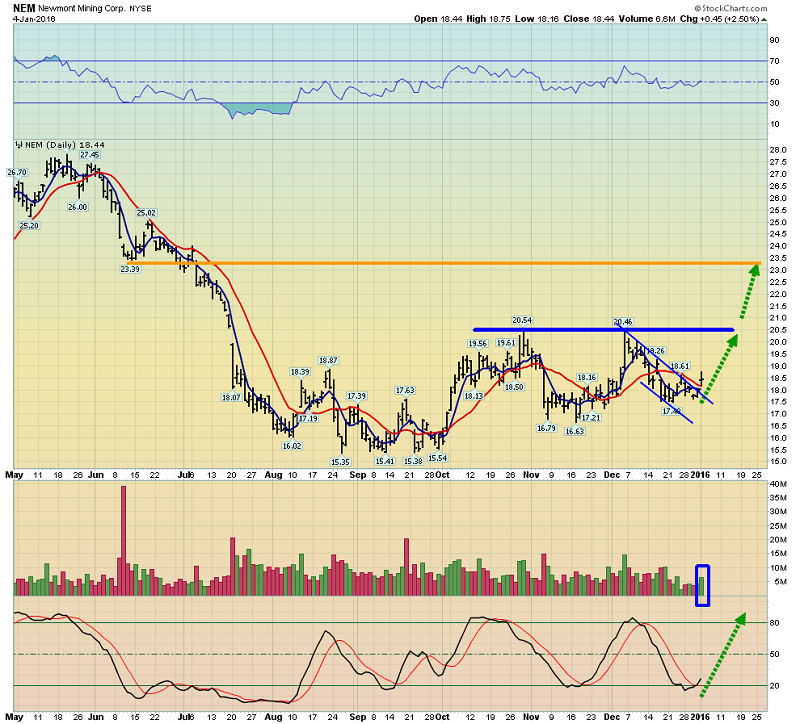Click the 30 level on the RSI axis

[774, 103]
